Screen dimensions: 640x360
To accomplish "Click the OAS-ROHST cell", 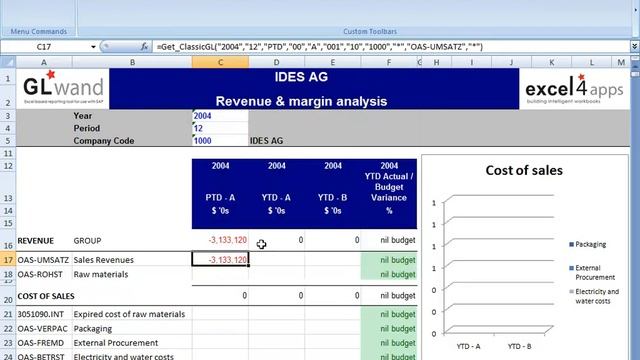I will [x=44, y=274].
